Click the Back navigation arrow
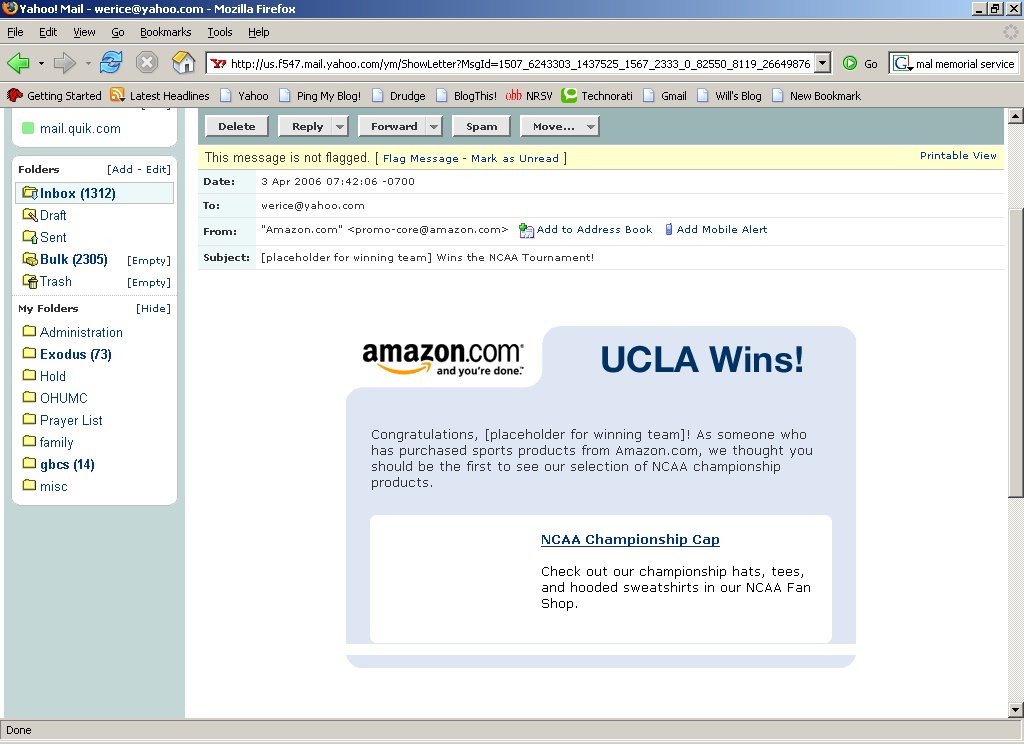The height and width of the screenshot is (744, 1024). [18, 63]
